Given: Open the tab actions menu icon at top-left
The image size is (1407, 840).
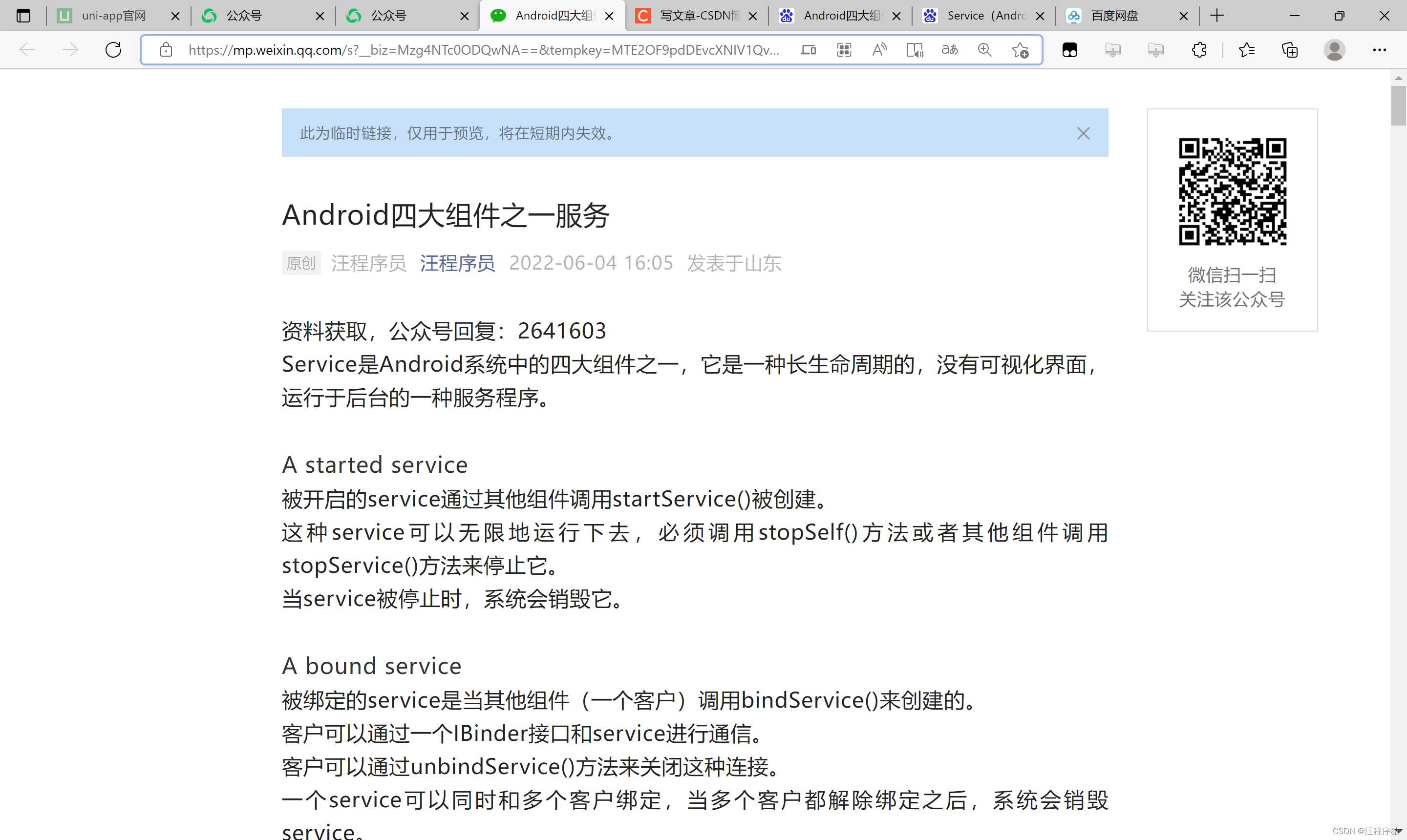Looking at the screenshot, I should tap(23, 16).
